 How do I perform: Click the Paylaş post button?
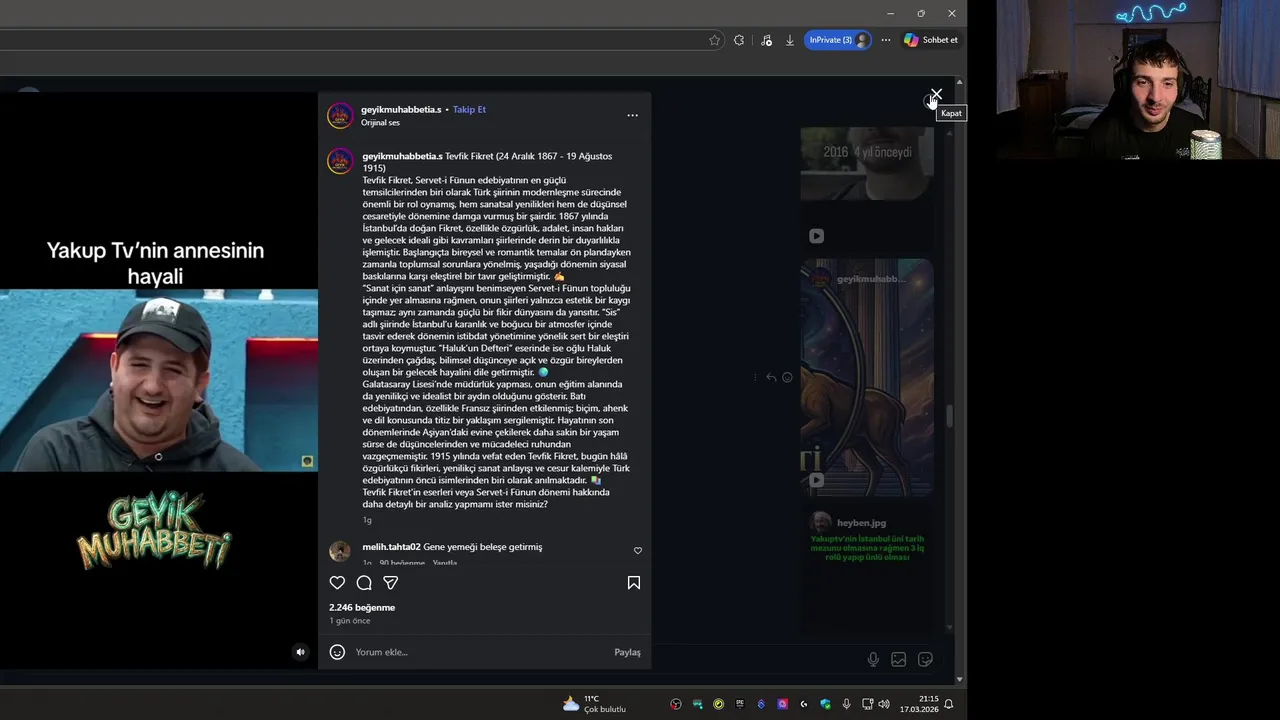[627, 652]
